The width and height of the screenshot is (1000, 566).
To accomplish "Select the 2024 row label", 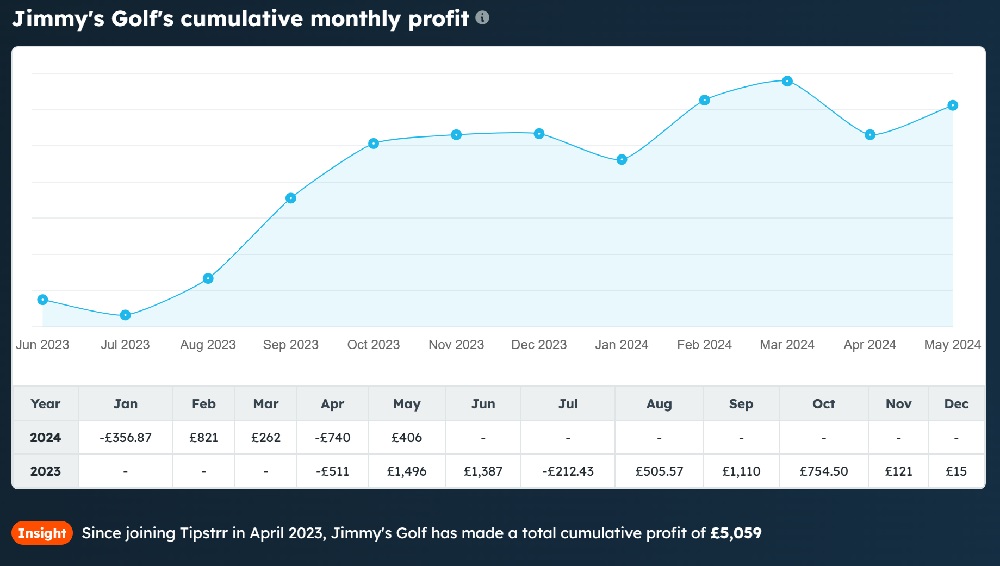I will click(x=46, y=438).
